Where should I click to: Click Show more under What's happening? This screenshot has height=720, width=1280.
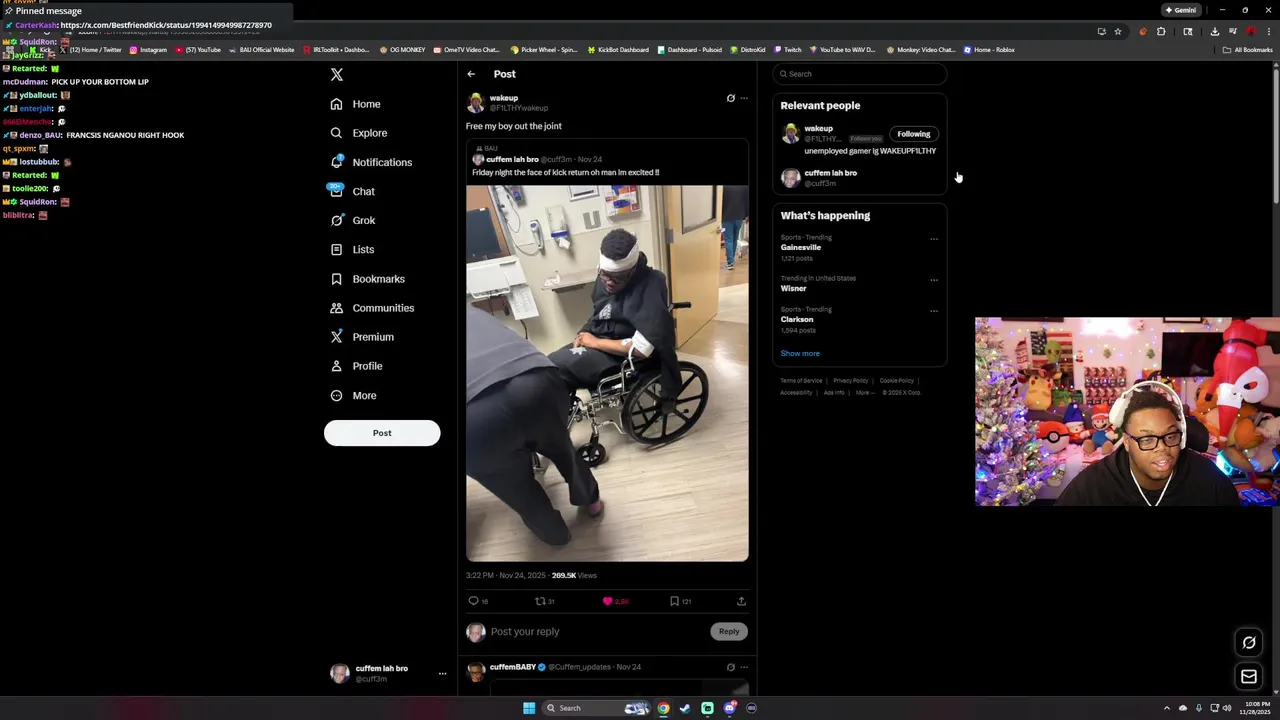point(800,353)
